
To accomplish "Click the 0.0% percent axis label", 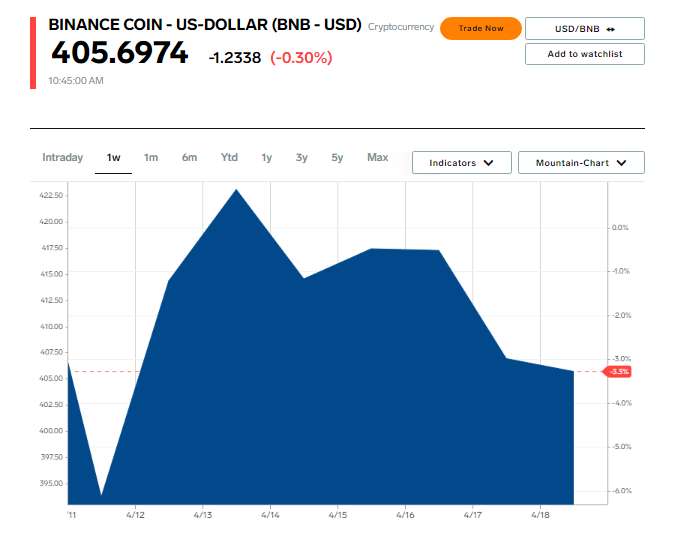I will coord(620,228).
